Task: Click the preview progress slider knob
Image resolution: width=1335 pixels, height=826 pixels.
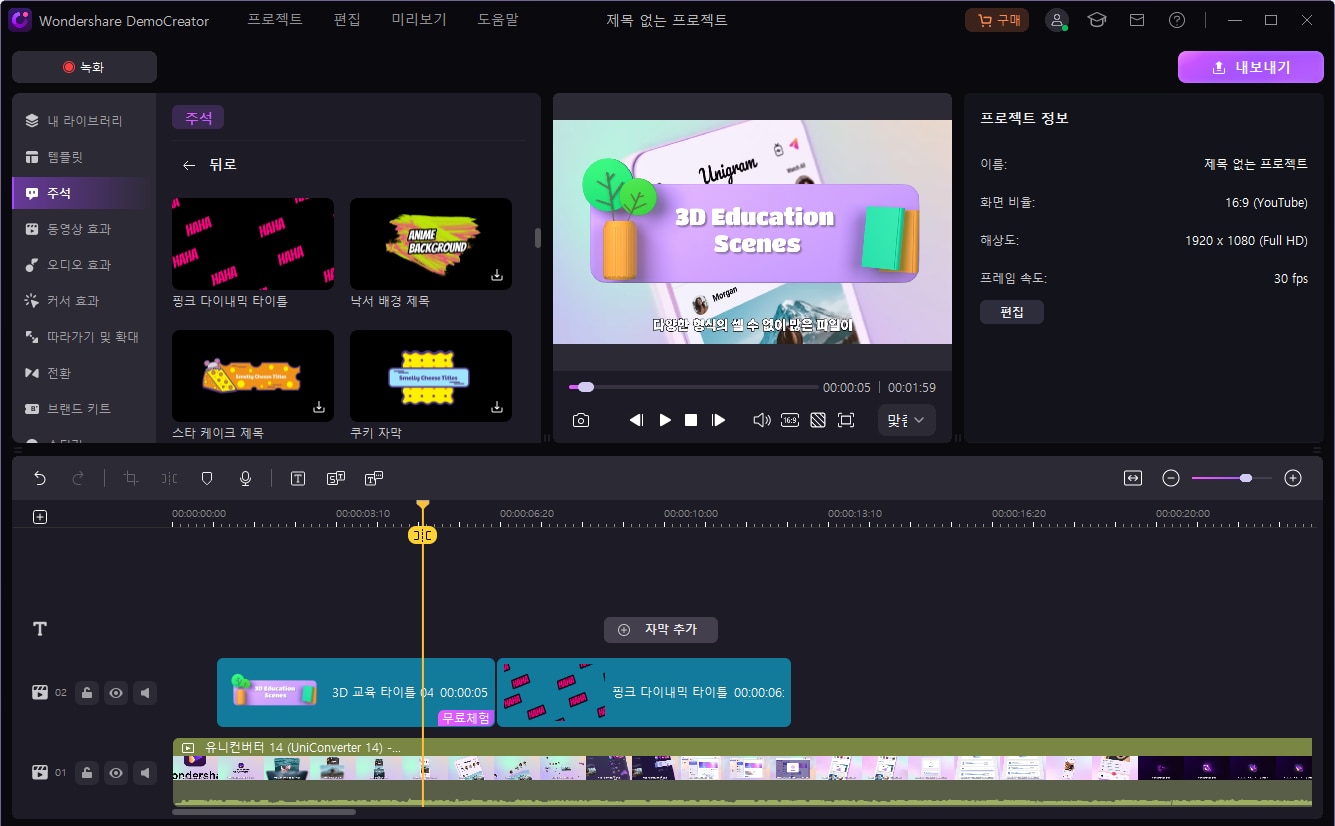Action: (586, 387)
